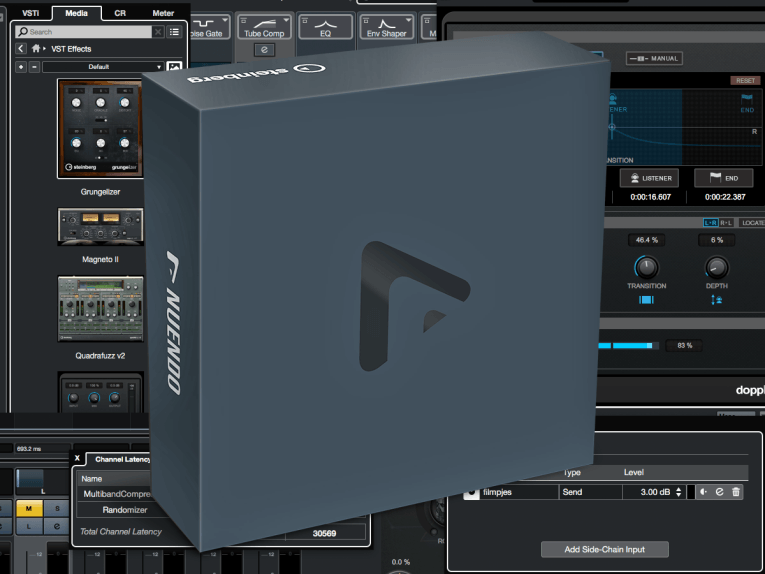Click the media Search field
Viewport: 765px width, 574px height.
click(x=83, y=32)
